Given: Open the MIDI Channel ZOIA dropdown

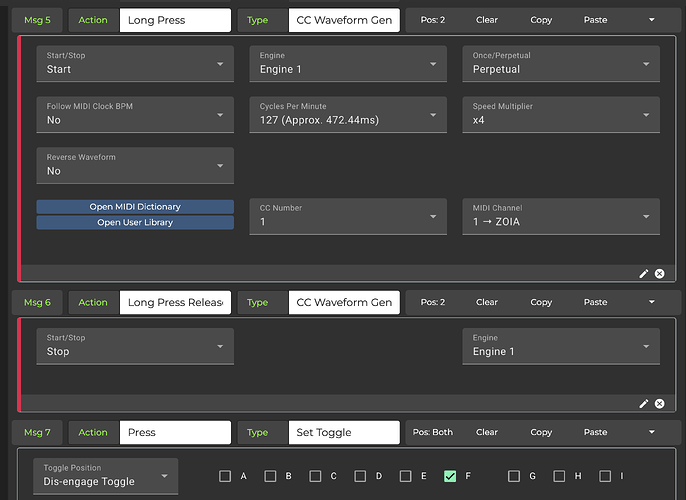Looking at the screenshot, I should (x=560, y=216).
